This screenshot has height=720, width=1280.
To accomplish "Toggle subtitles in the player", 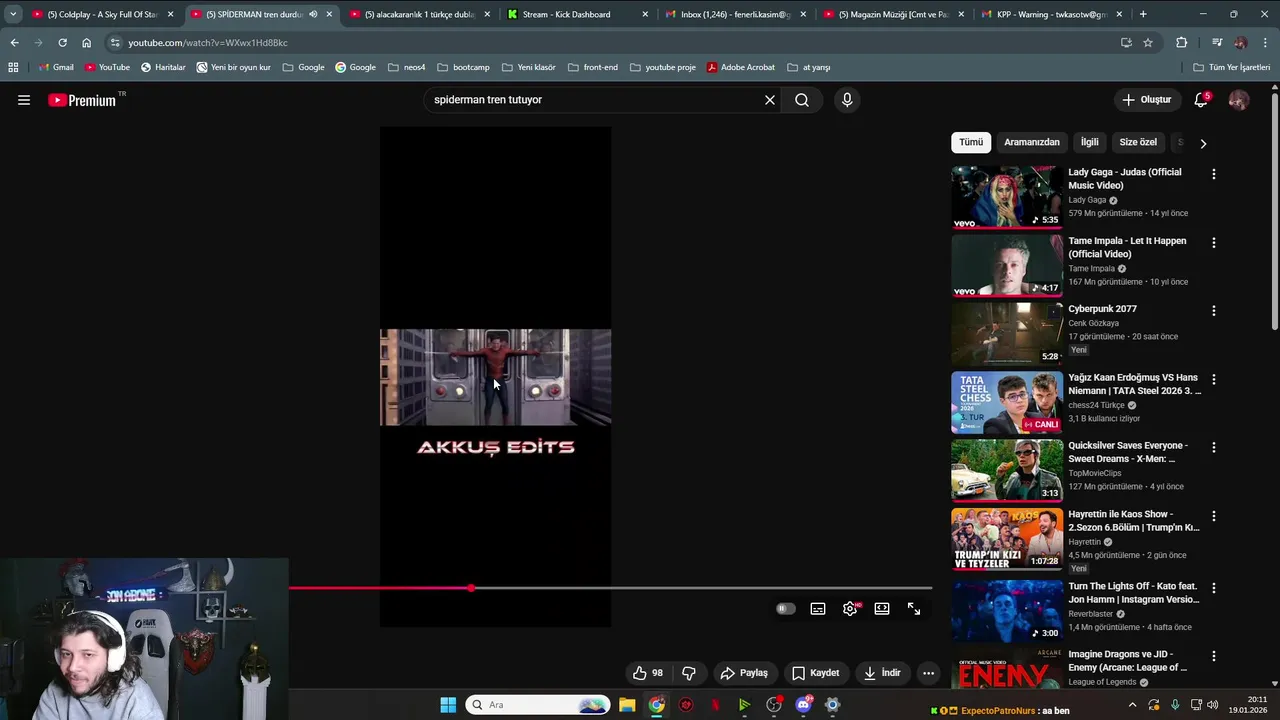I will pyautogui.click(x=818, y=609).
